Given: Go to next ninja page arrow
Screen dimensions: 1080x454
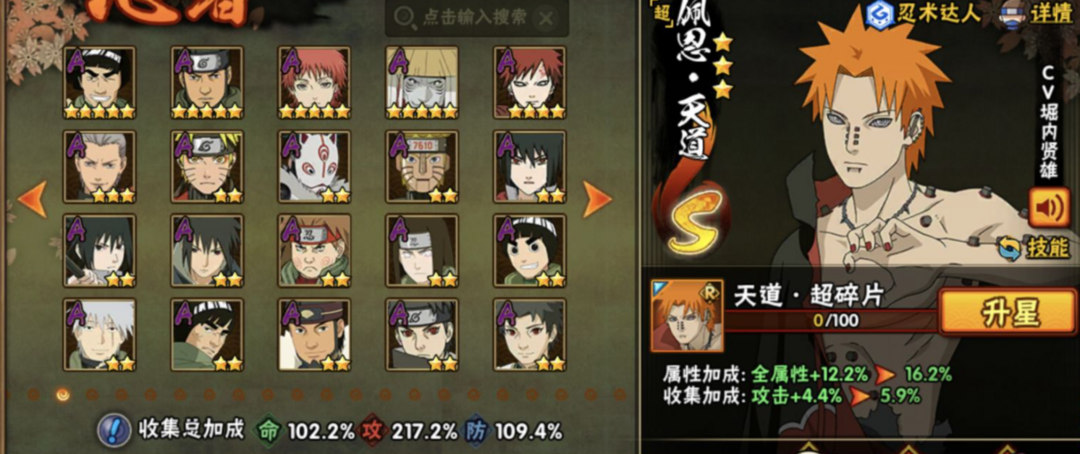Looking at the screenshot, I should coord(596,199).
